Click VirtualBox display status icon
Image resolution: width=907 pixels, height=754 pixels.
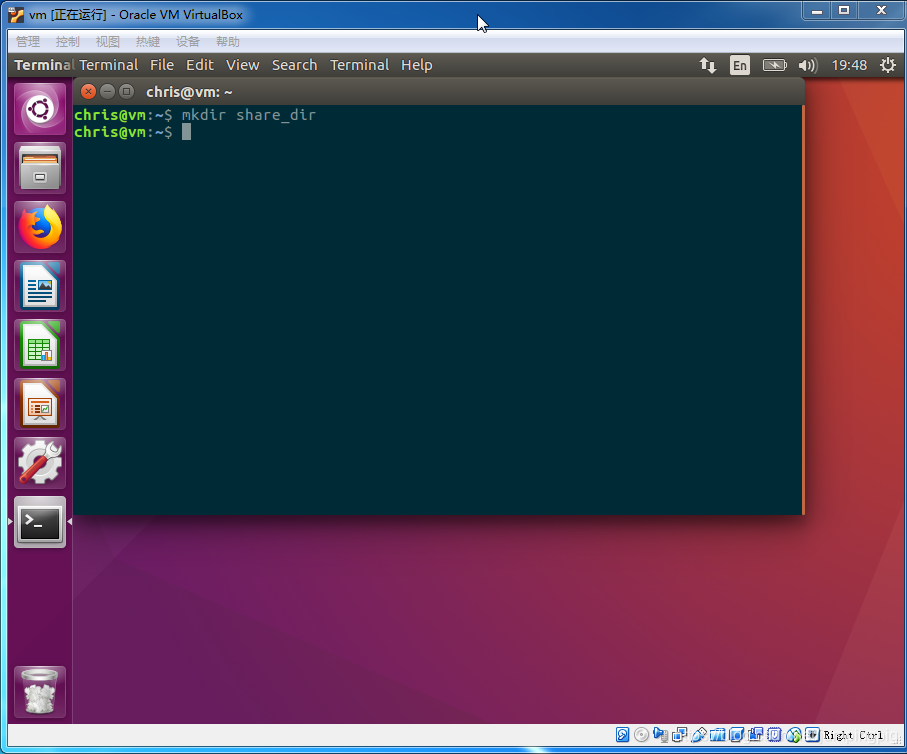737,735
